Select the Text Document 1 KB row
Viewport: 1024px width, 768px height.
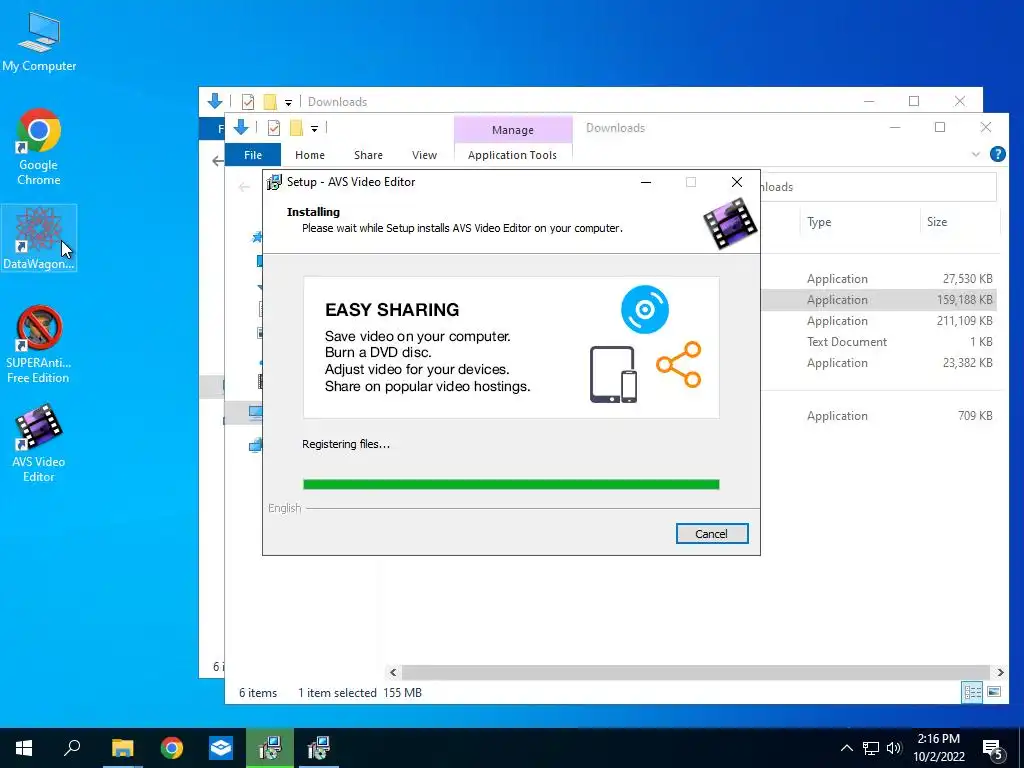[880, 342]
